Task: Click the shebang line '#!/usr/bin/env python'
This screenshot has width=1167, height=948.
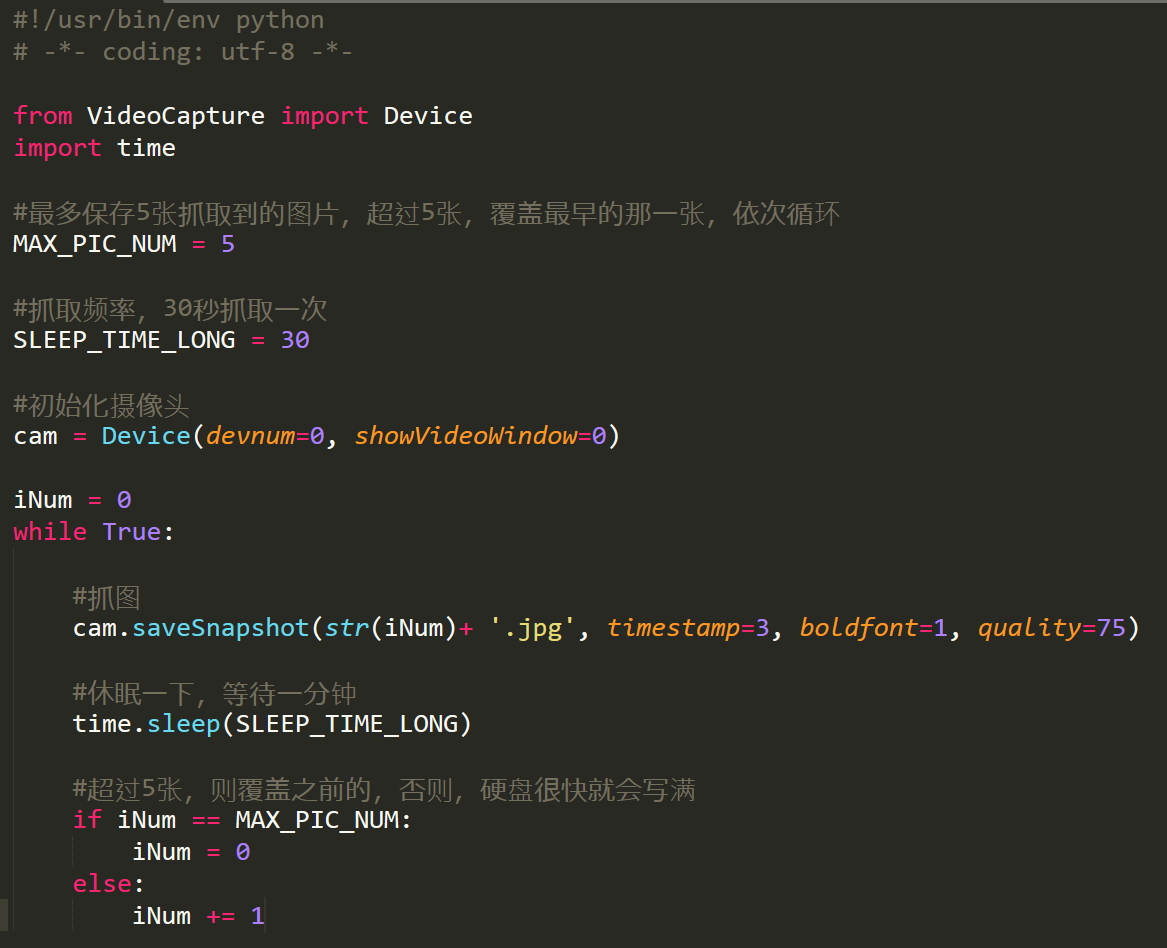Action: click(169, 20)
